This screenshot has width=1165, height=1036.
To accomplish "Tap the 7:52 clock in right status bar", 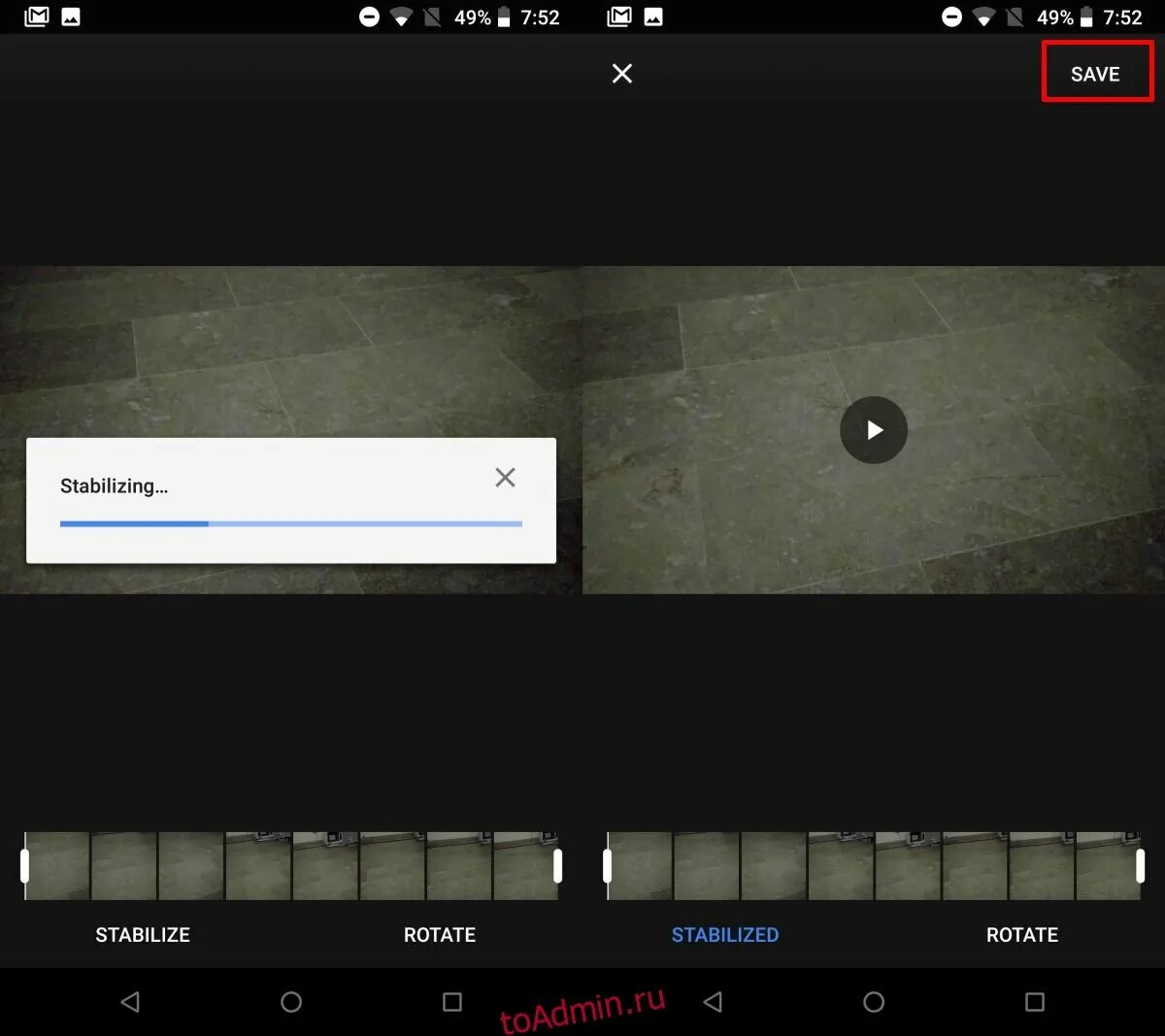I will point(1122,17).
